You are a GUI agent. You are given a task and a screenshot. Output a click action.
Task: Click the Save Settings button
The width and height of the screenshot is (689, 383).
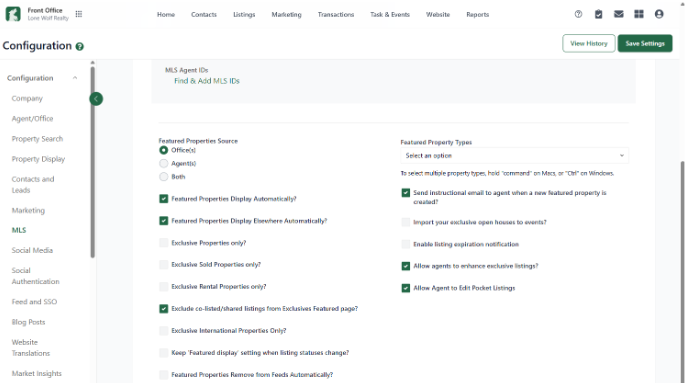(645, 43)
